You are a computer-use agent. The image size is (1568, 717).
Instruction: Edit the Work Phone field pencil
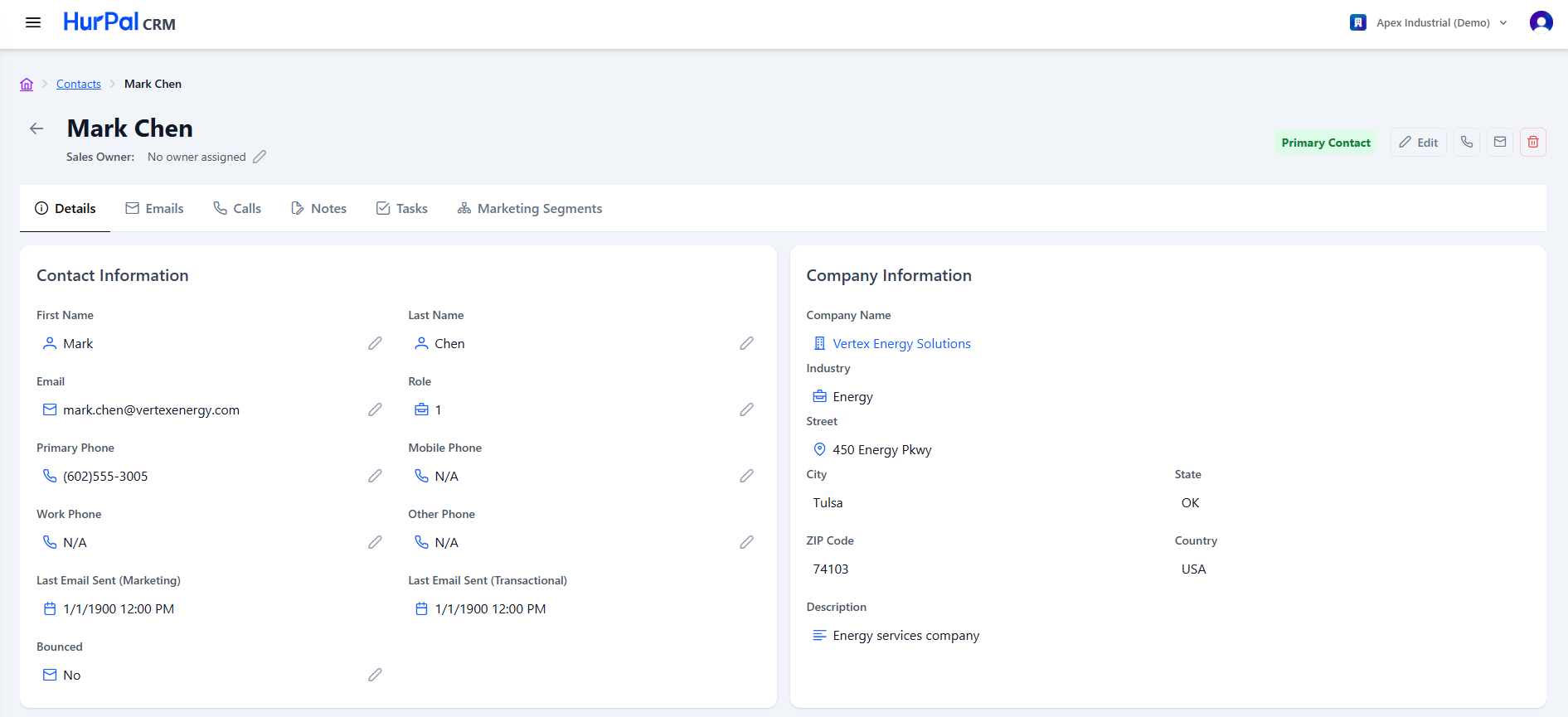(375, 542)
